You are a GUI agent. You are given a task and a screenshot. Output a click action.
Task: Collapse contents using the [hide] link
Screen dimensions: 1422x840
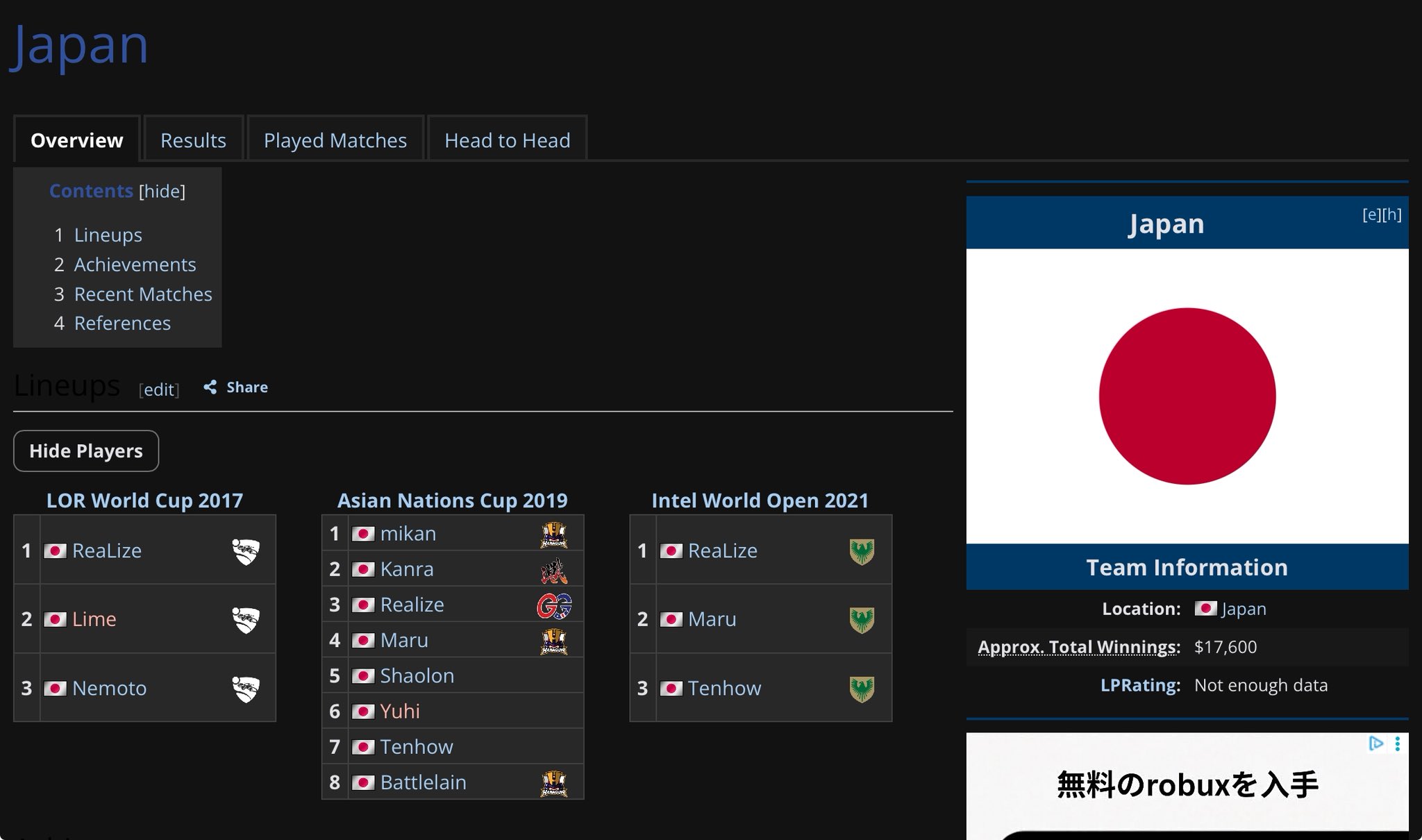[162, 192]
